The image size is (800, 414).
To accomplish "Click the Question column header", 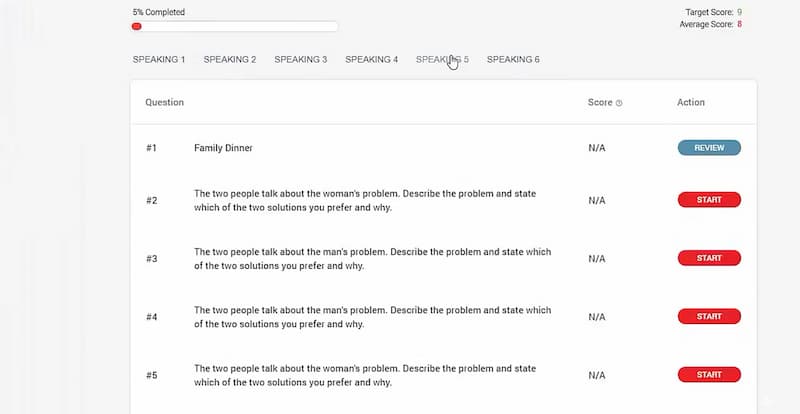I will [164, 103].
